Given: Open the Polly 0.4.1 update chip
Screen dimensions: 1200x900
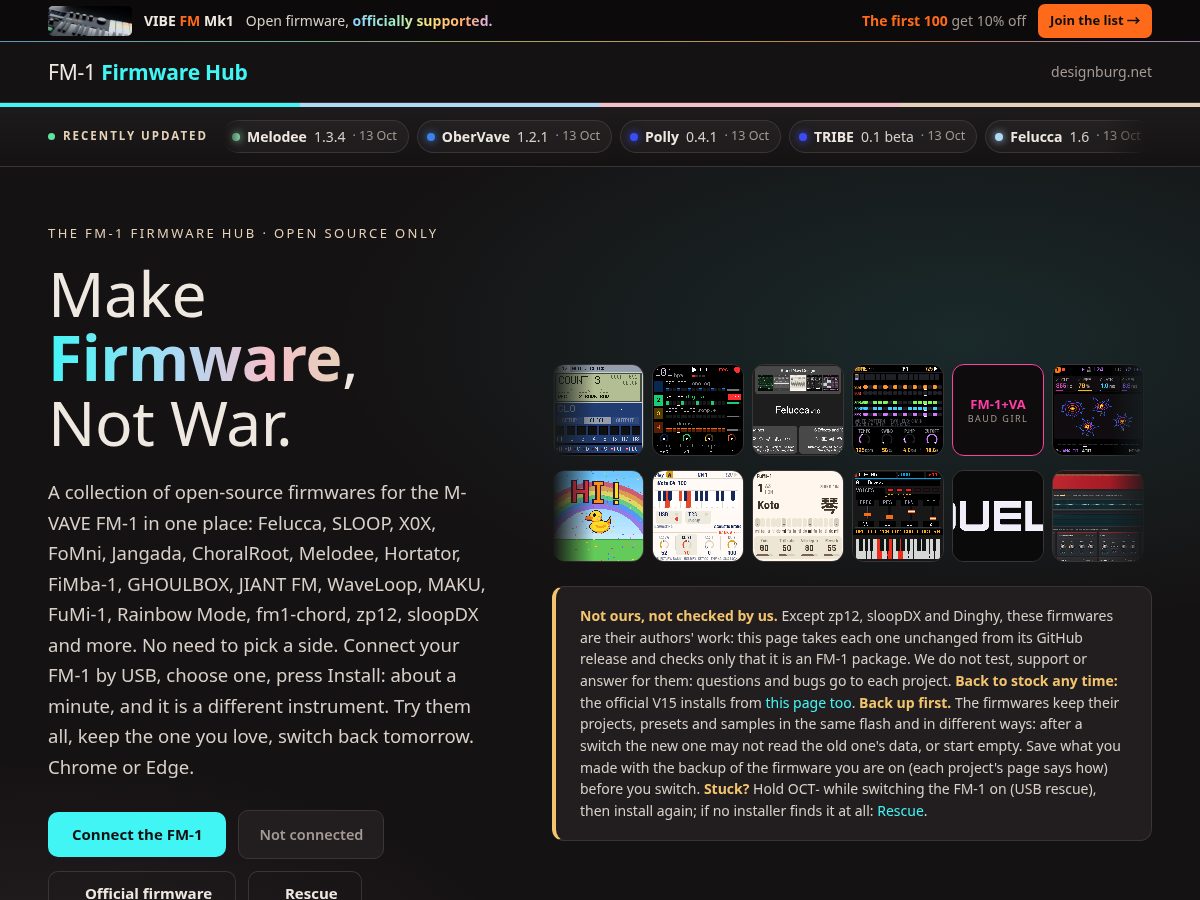Looking at the screenshot, I should click(699, 136).
